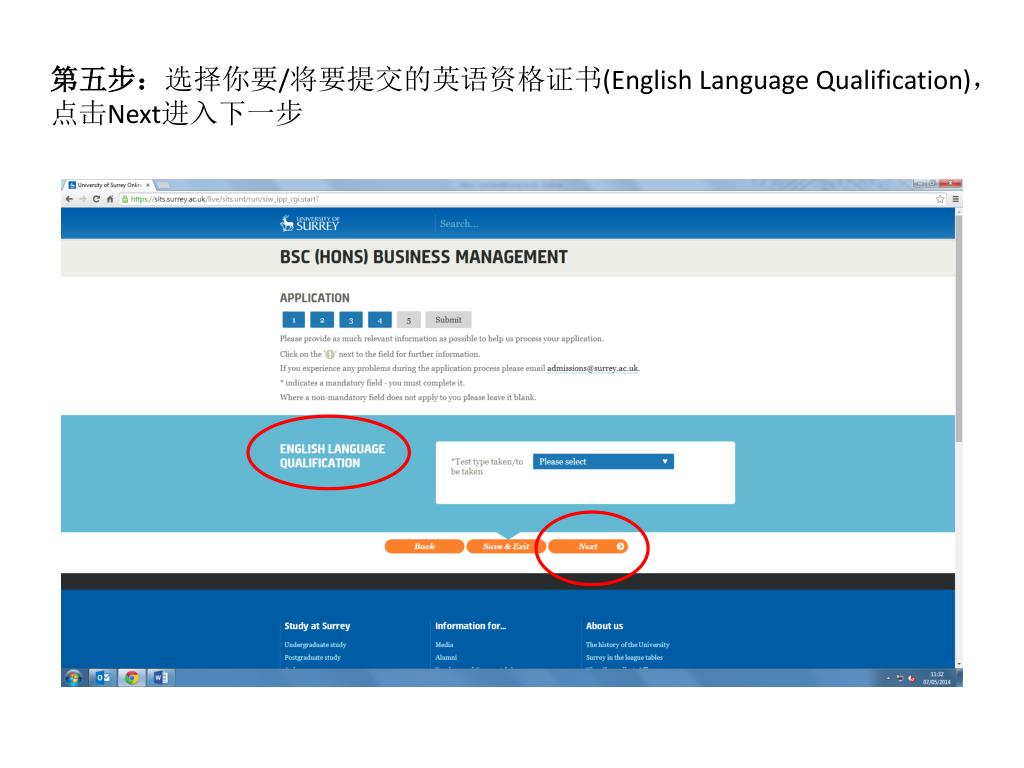Click the taskbar clock showing 11:32
The height and width of the screenshot is (768, 1024).
(936, 678)
